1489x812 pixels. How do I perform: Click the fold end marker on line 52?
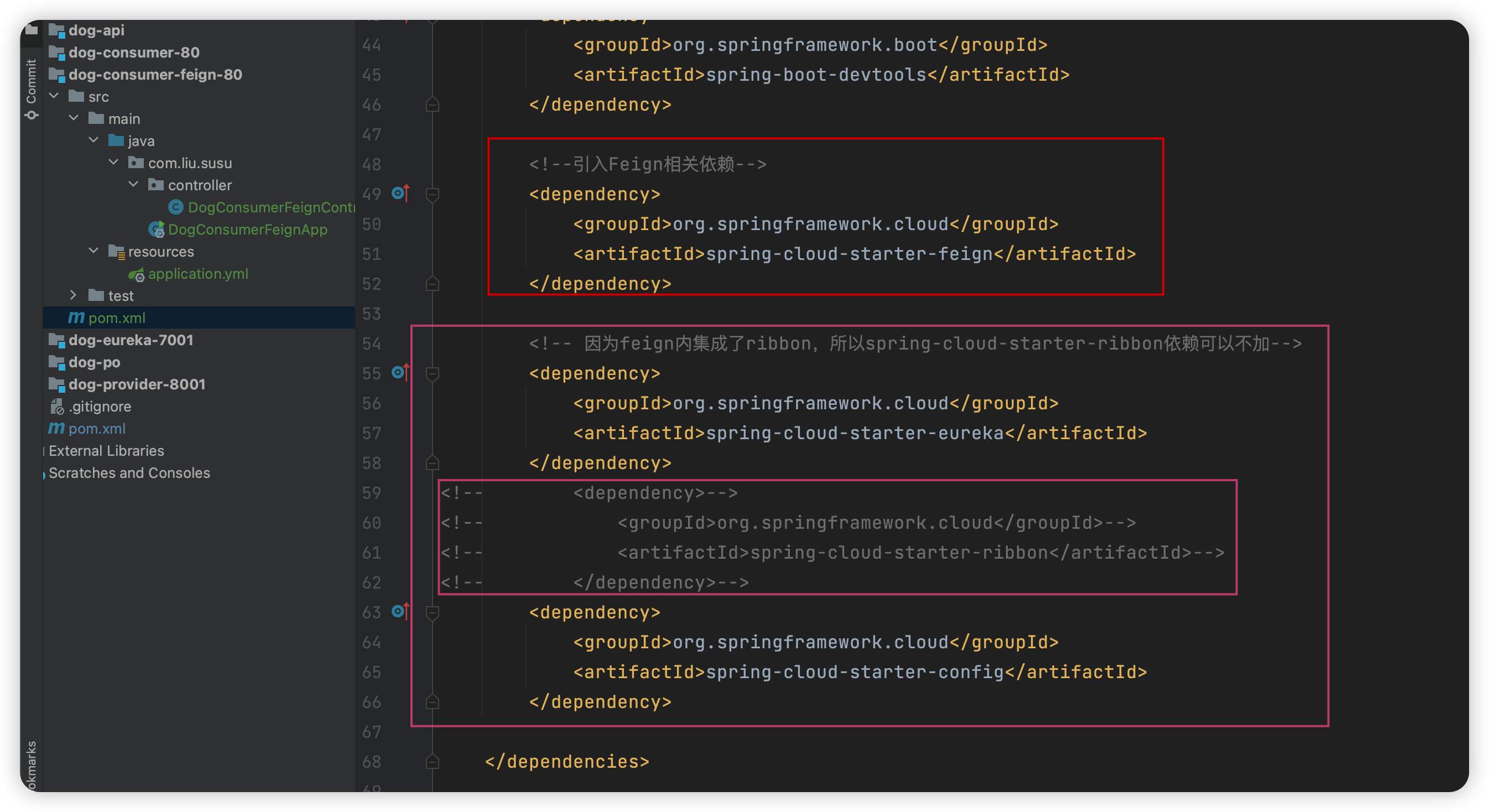(x=432, y=284)
